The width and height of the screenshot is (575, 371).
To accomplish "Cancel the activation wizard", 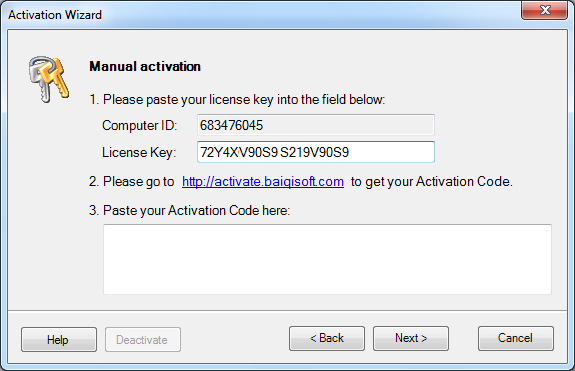I will tap(516, 338).
